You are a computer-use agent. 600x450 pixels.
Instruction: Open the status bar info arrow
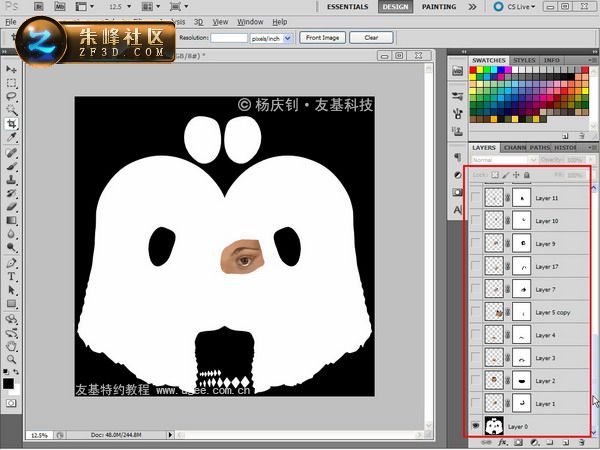[170, 435]
